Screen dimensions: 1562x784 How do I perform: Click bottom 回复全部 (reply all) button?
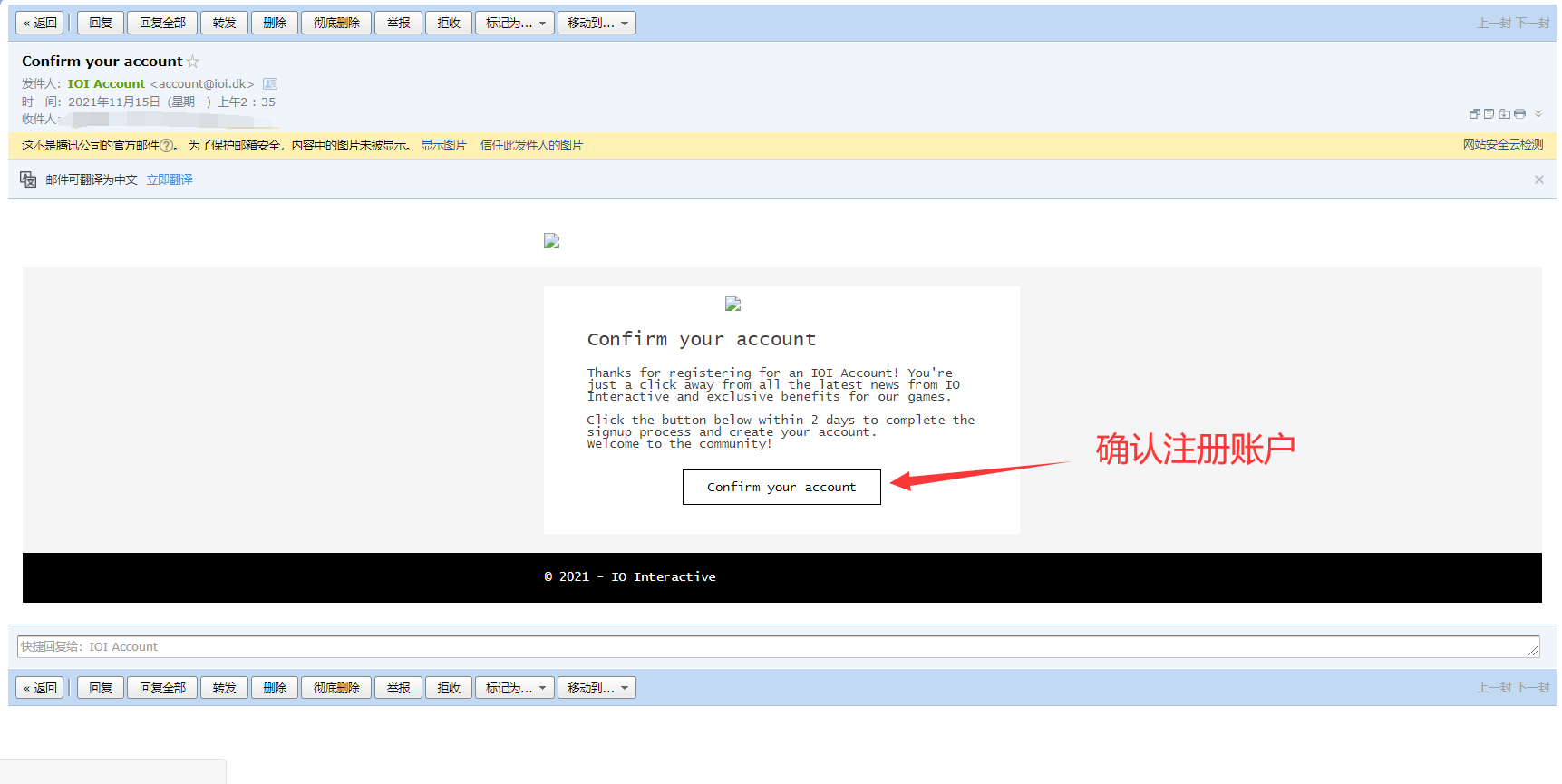(162, 688)
